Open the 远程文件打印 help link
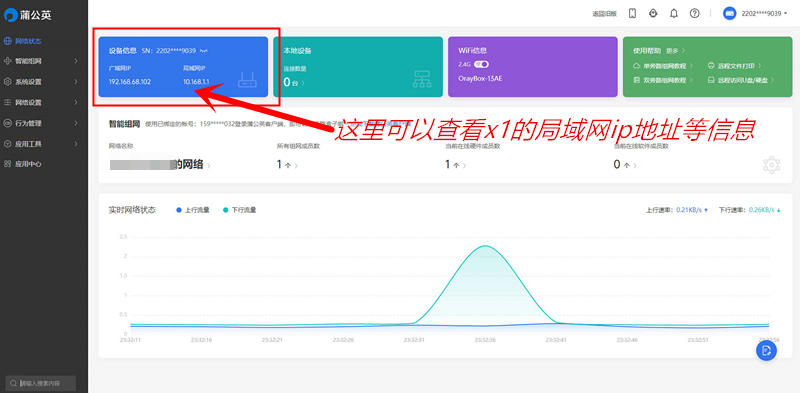The image size is (800, 393). click(x=735, y=66)
